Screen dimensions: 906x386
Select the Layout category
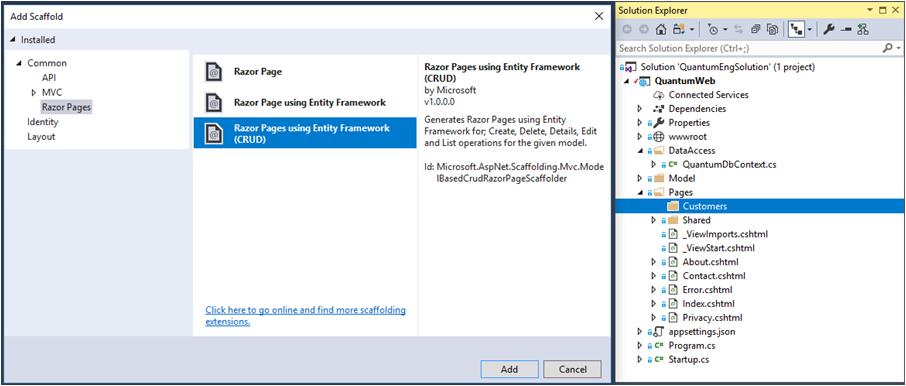pos(41,137)
